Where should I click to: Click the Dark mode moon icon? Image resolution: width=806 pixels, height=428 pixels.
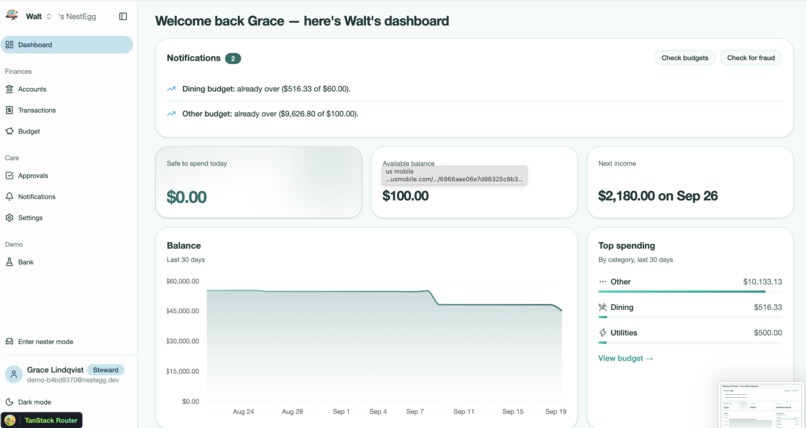pyautogui.click(x=9, y=402)
